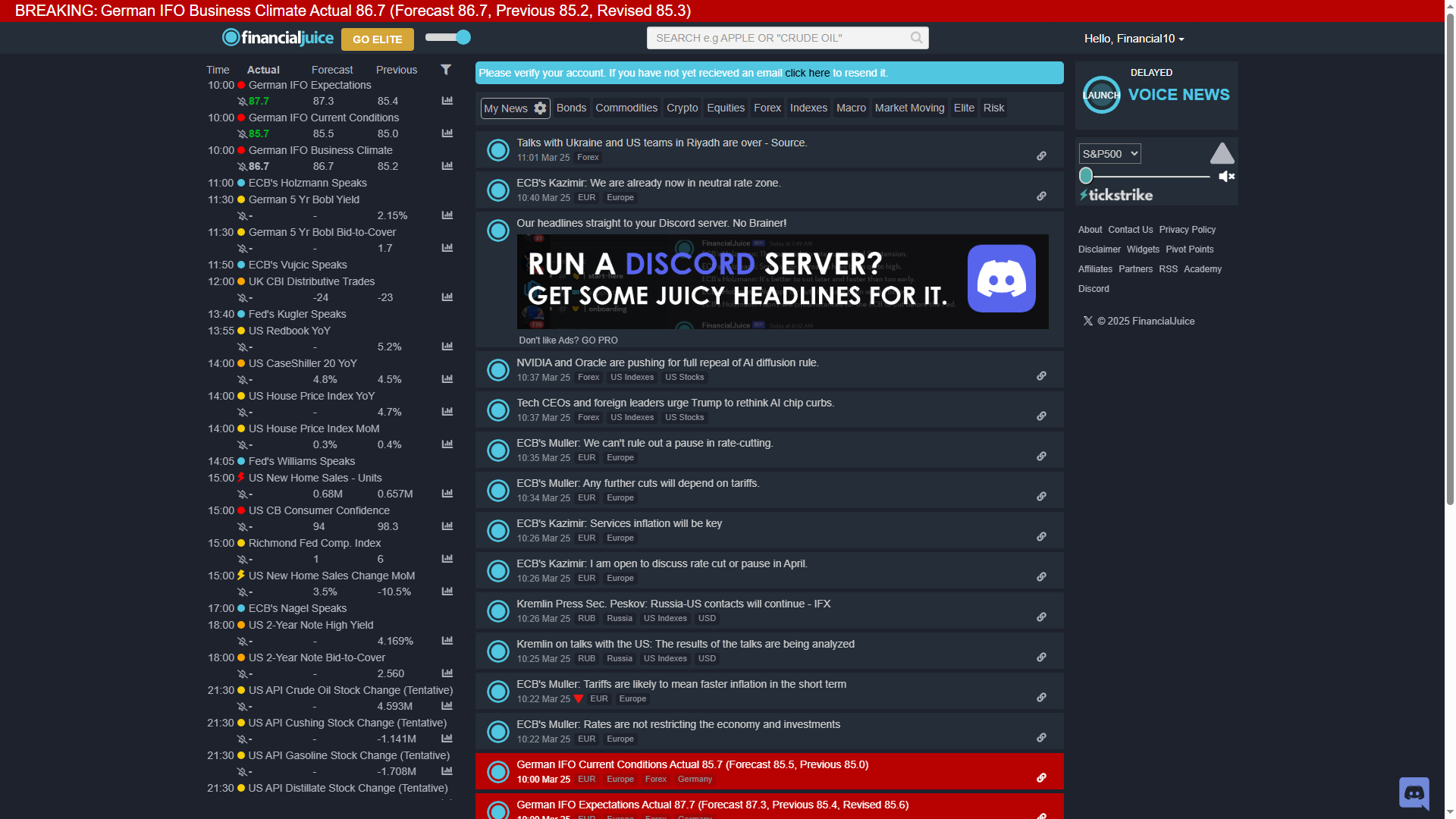This screenshot has width=1456, height=819.
Task: Click the X (Twitter) footer icon
Action: 1088,322
